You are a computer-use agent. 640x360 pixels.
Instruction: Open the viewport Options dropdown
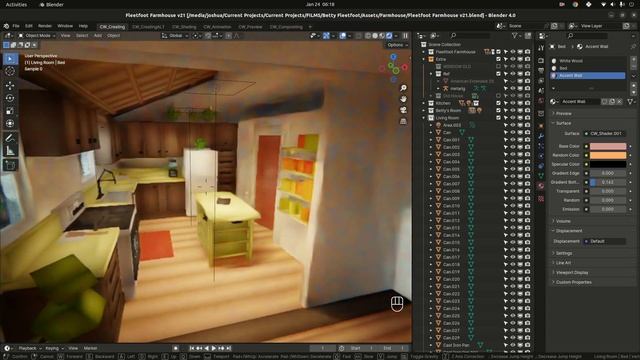point(398,45)
